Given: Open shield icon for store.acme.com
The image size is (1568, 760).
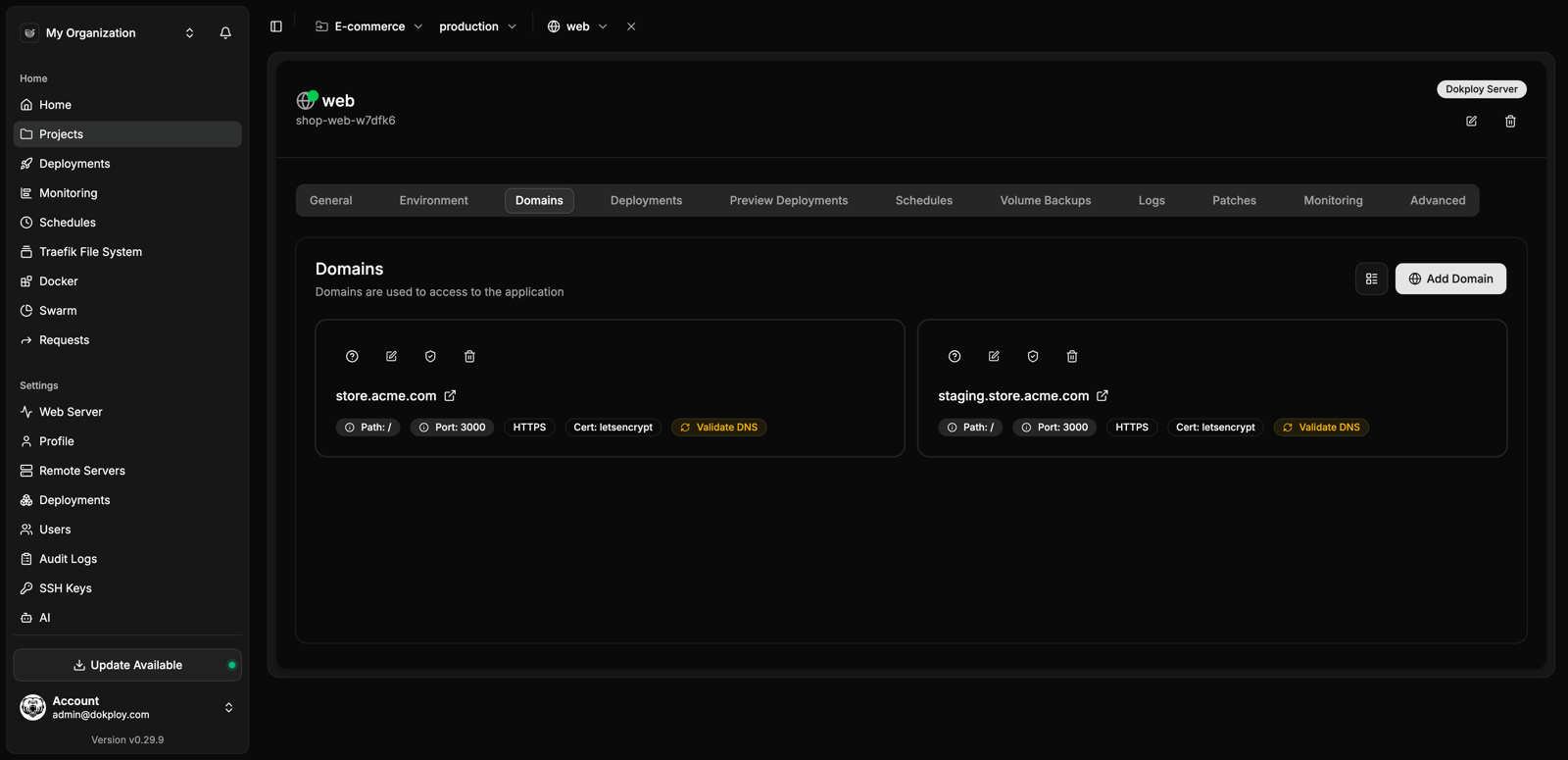Looking at the screenshot, I should click(x=430, y=356).
